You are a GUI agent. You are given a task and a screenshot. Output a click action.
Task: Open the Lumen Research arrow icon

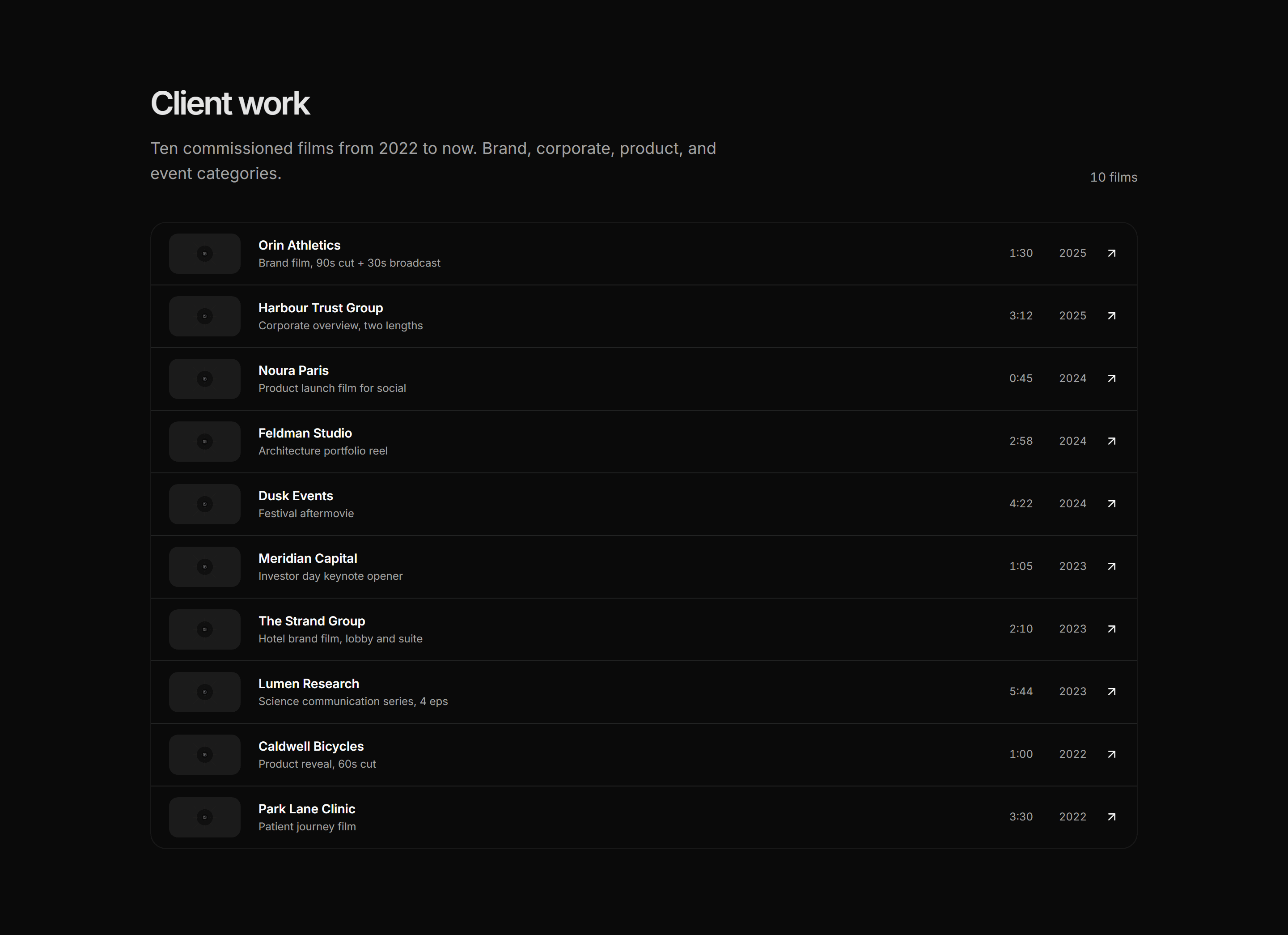pos(1111,692)
